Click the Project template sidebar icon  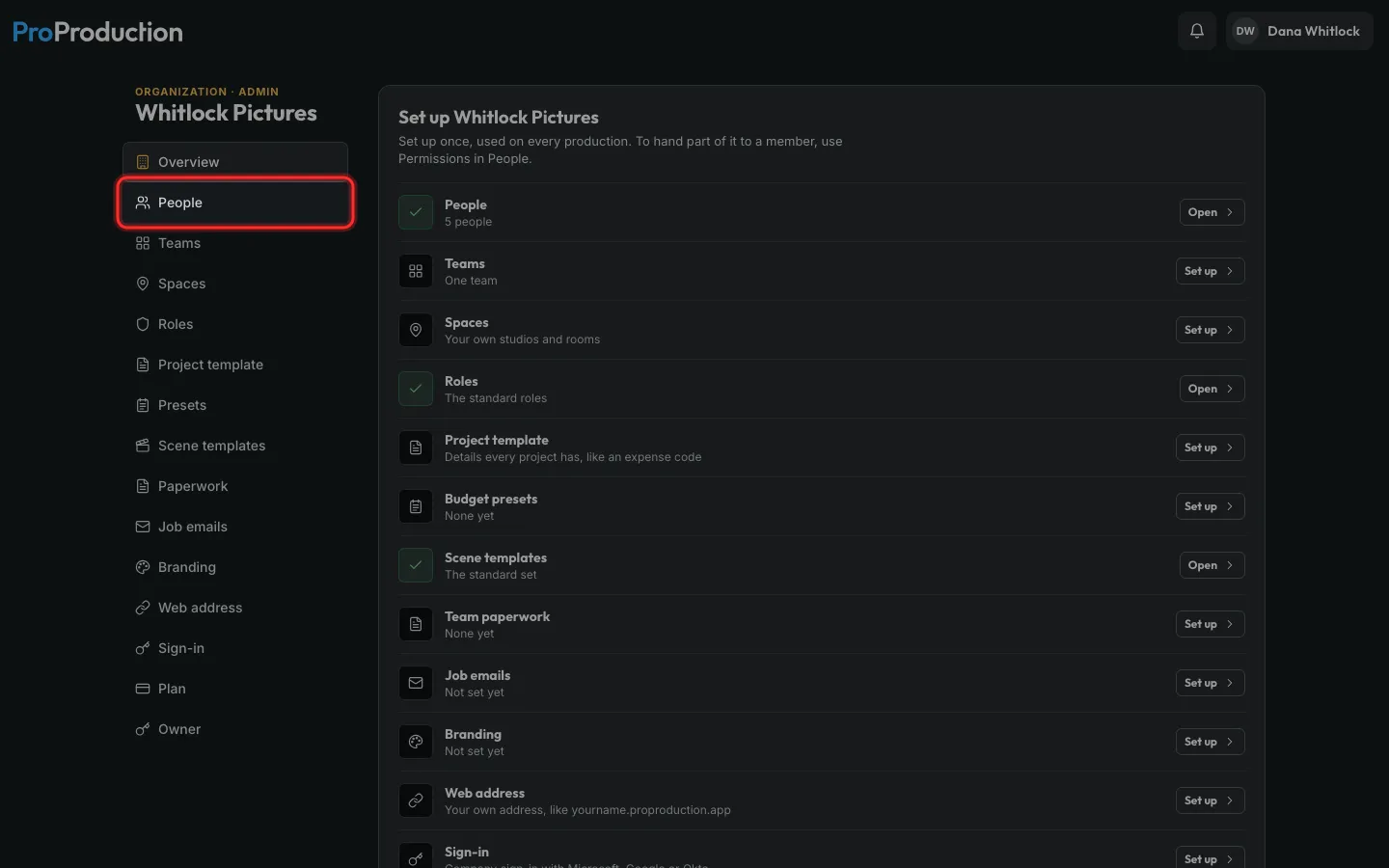click(143, 365)
